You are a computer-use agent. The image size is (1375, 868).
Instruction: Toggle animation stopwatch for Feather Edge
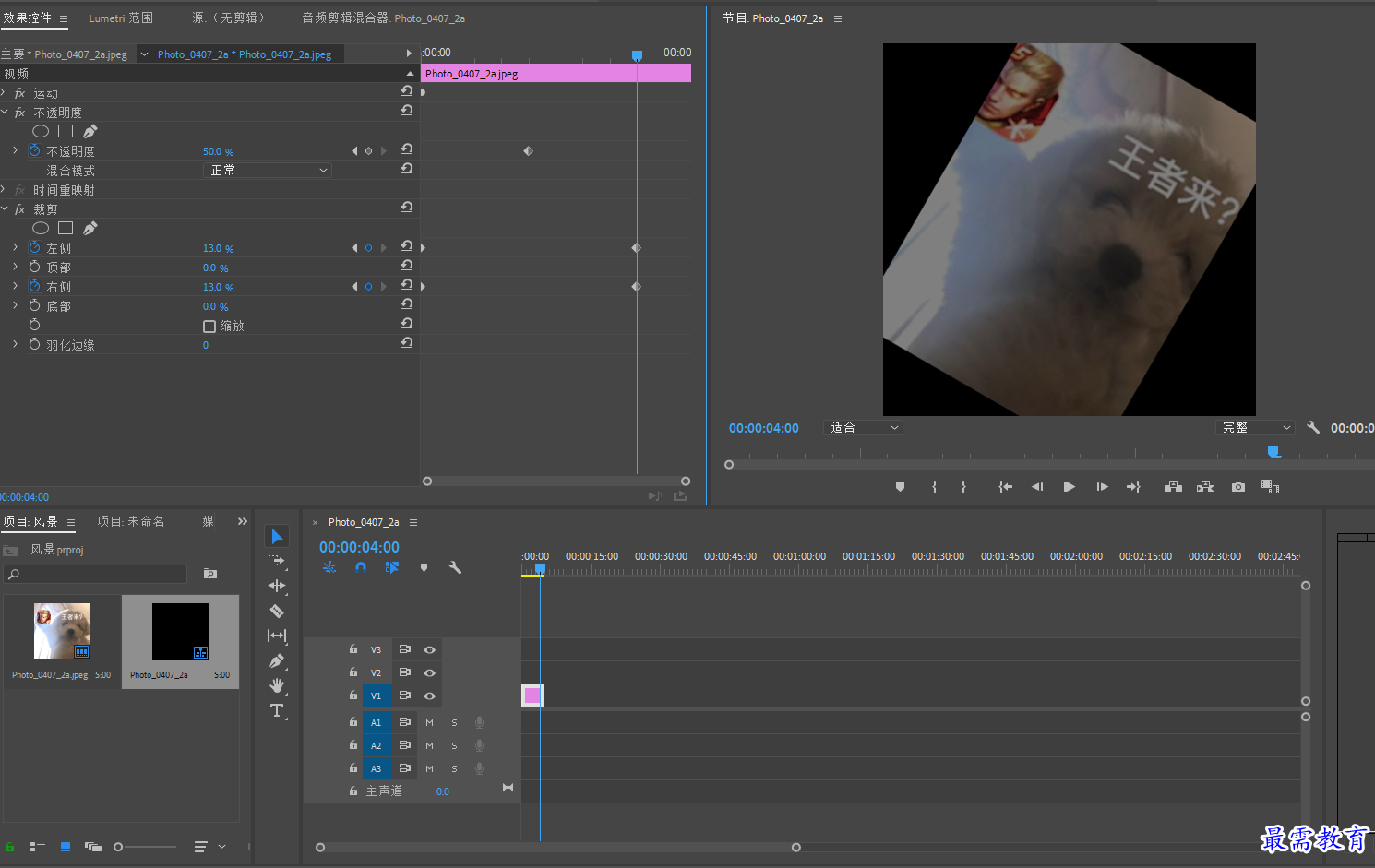(35, 344)
